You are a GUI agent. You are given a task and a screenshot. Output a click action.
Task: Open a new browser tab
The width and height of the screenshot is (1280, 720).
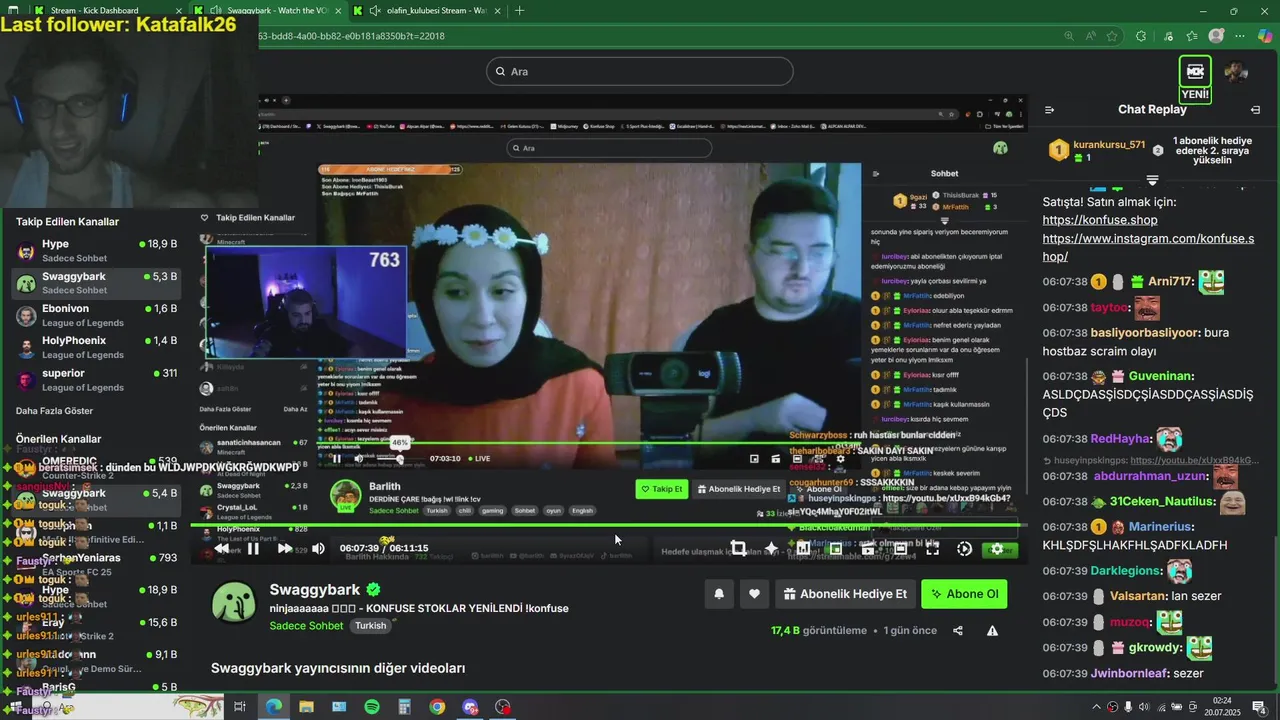click(x=519, y=10)
